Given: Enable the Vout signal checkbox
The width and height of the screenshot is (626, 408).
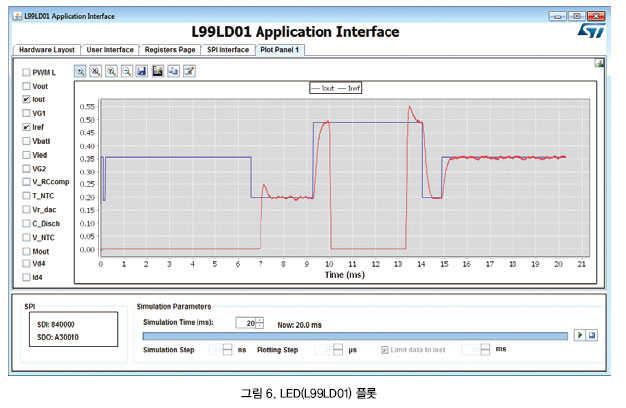Looking at the screenshot, I should (x=26, y=86).
